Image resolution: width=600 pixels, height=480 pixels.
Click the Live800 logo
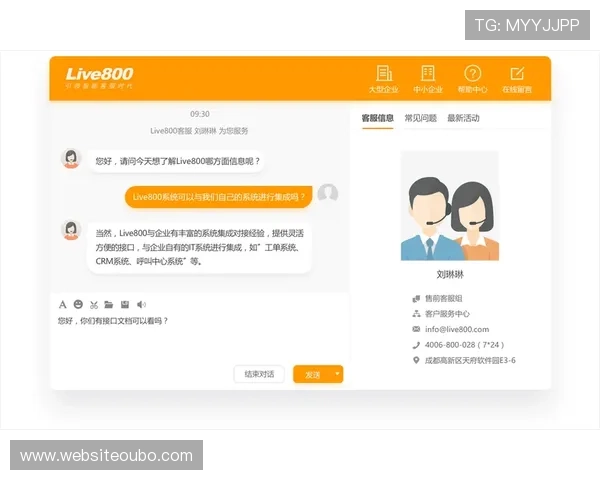tap(99, 78)
